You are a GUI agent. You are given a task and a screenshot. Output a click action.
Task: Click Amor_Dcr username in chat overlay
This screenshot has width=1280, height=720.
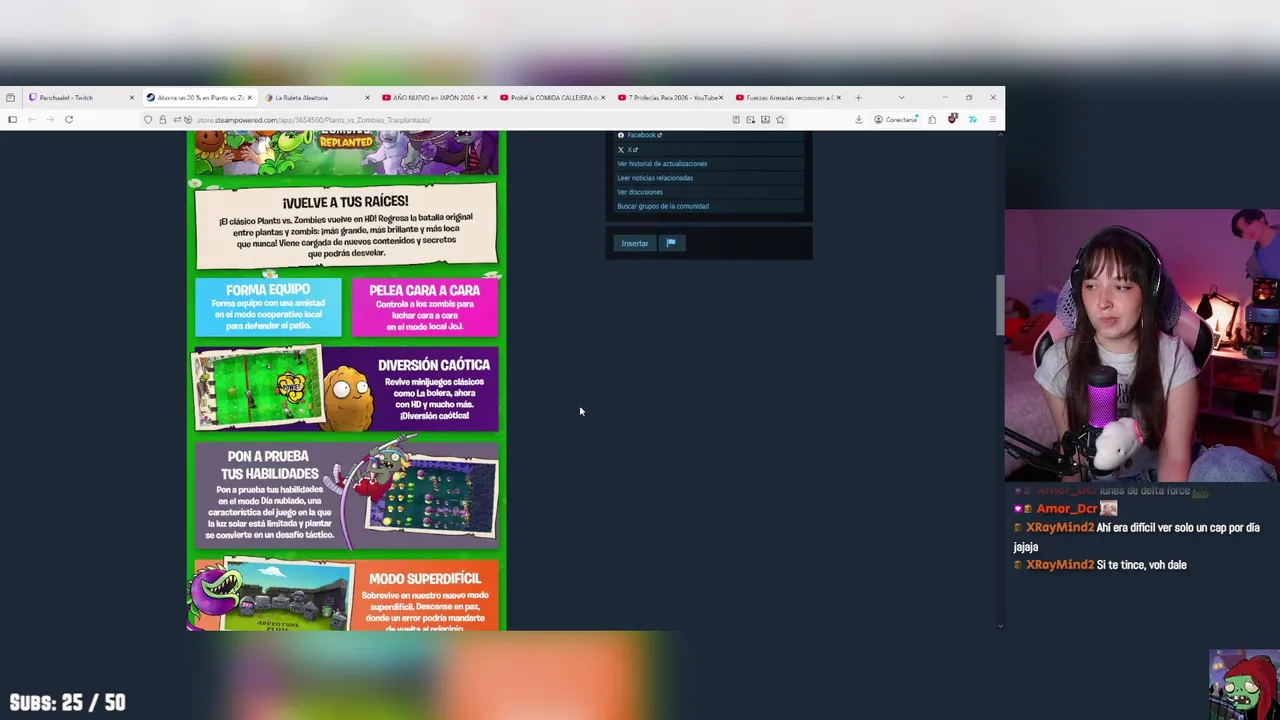(1067, 509)
